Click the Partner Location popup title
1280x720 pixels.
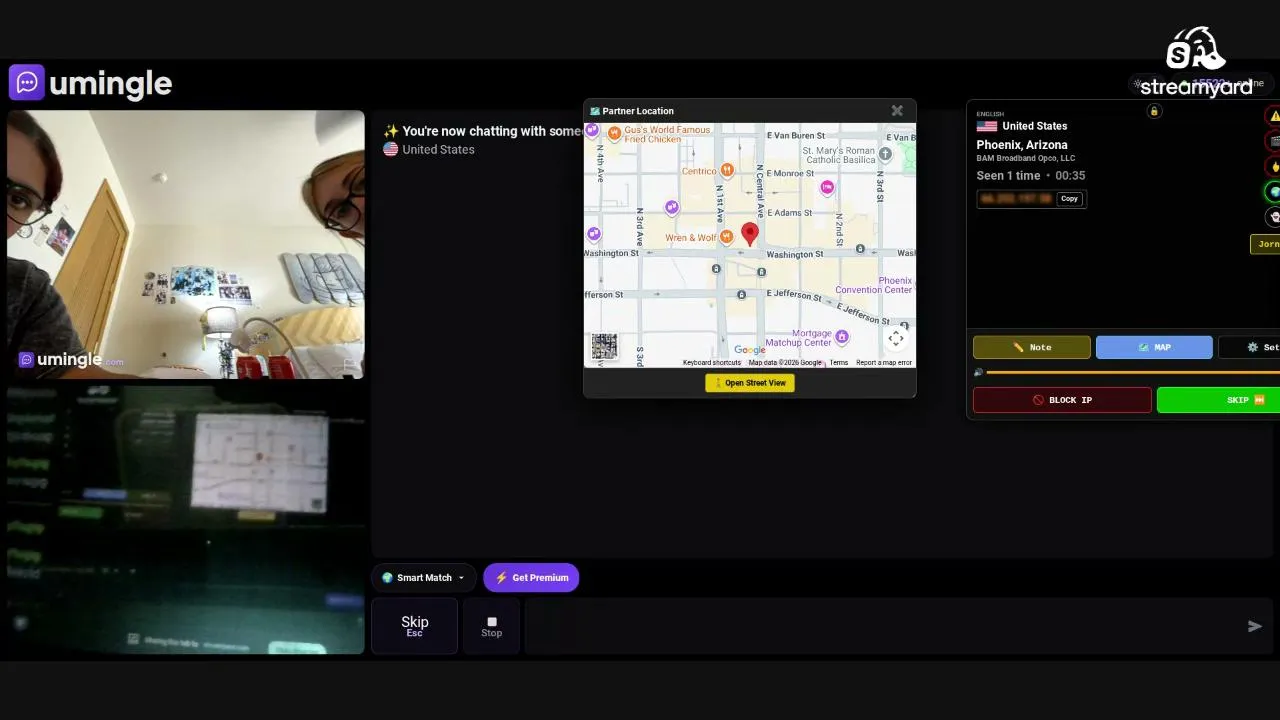[638, 111]
